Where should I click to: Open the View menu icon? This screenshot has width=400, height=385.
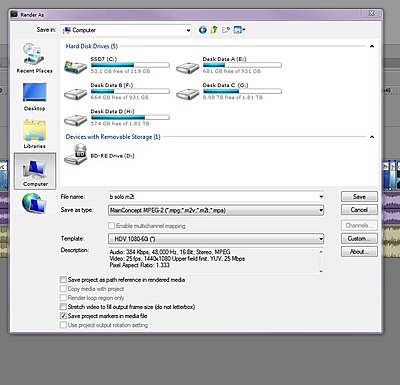click(239, 30)
